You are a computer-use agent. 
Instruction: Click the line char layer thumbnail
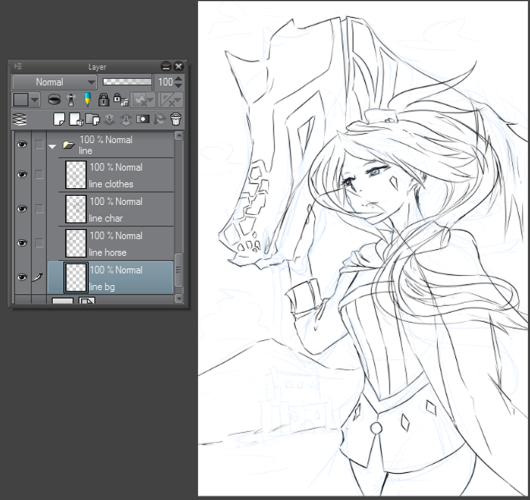(x=76, y=209)
